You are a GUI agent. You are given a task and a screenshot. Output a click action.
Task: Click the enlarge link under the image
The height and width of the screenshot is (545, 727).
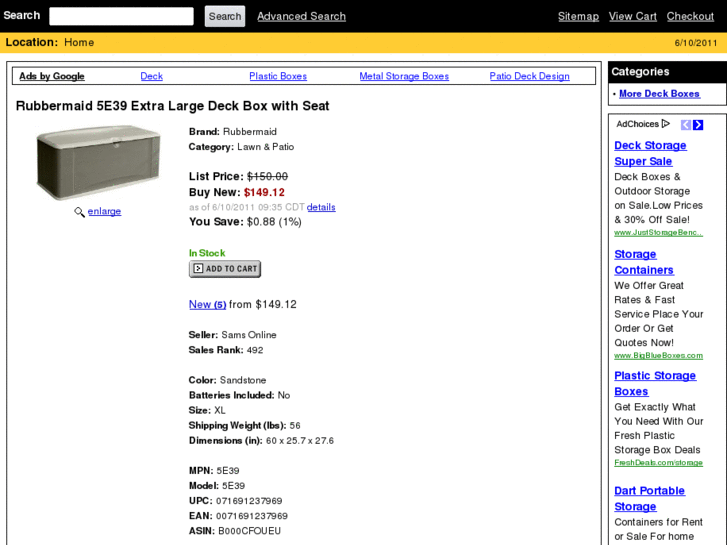click(x=104, y=211)
